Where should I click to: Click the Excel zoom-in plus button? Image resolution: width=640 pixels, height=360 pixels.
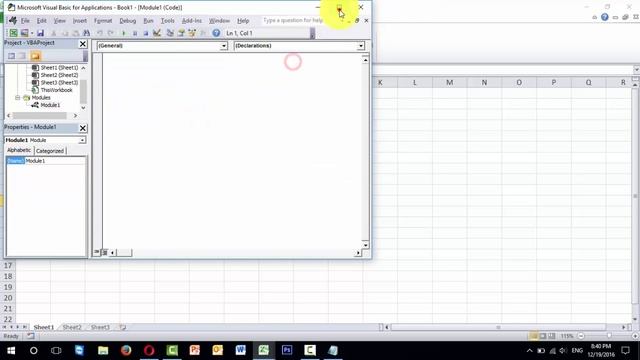pos(635,336)
